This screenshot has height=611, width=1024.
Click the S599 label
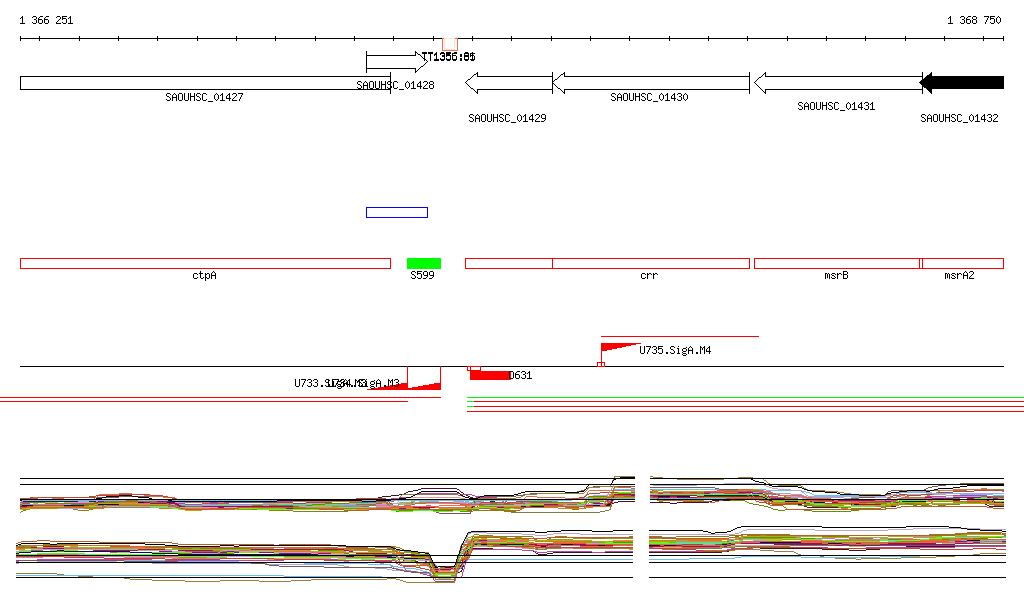422,275
